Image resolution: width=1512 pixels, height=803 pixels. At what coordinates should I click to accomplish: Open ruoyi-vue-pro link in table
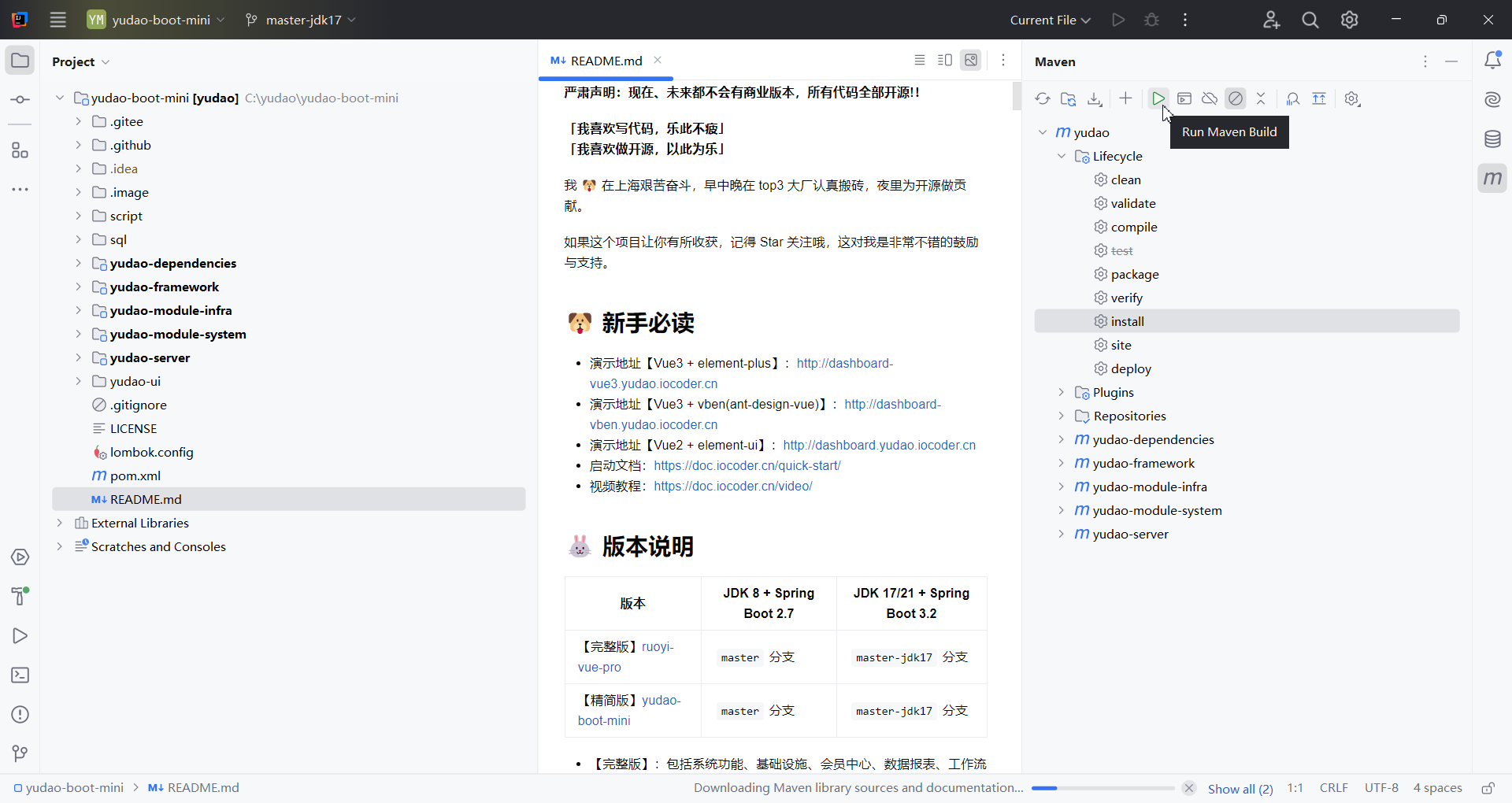click(x=626, y=657)
